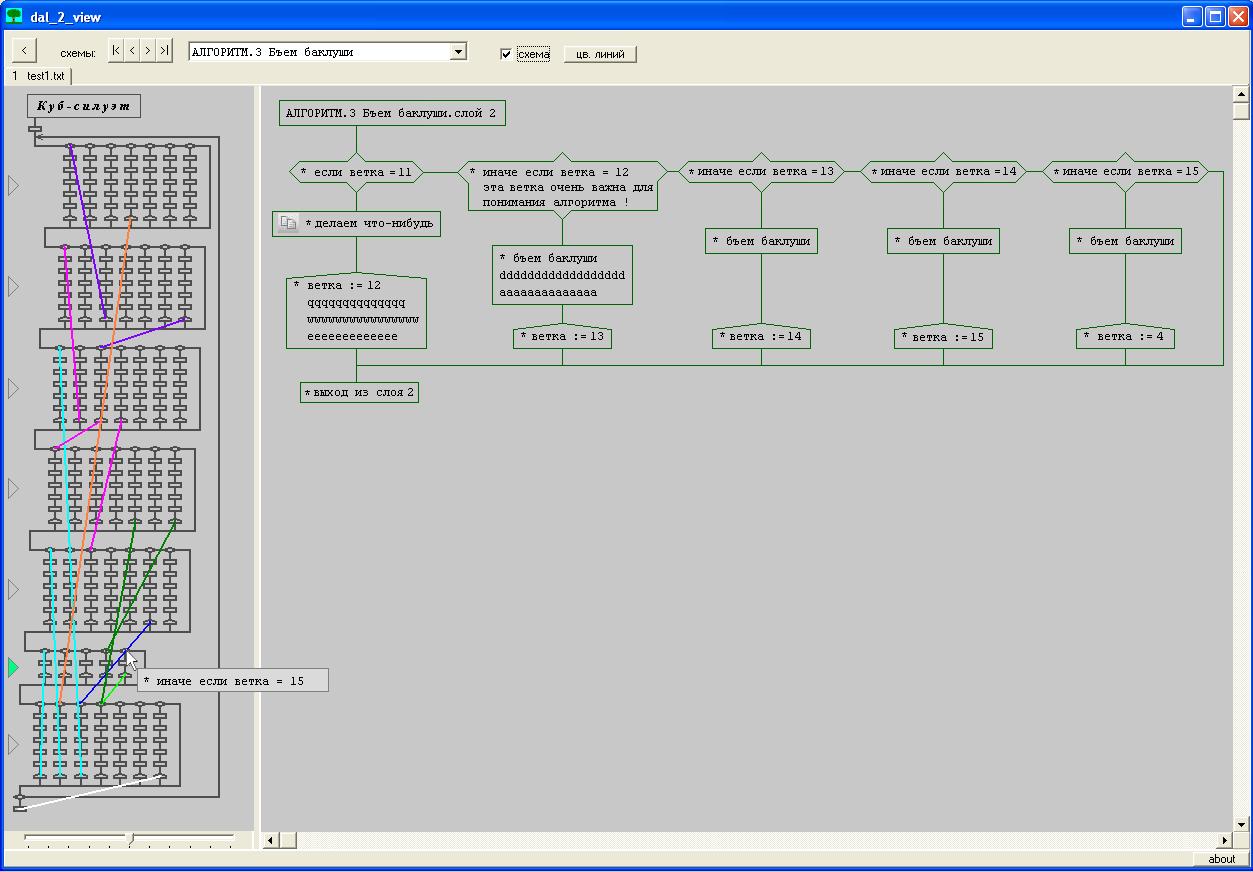Toggle the 'схема' checkbox

click(x=506, y=54)
